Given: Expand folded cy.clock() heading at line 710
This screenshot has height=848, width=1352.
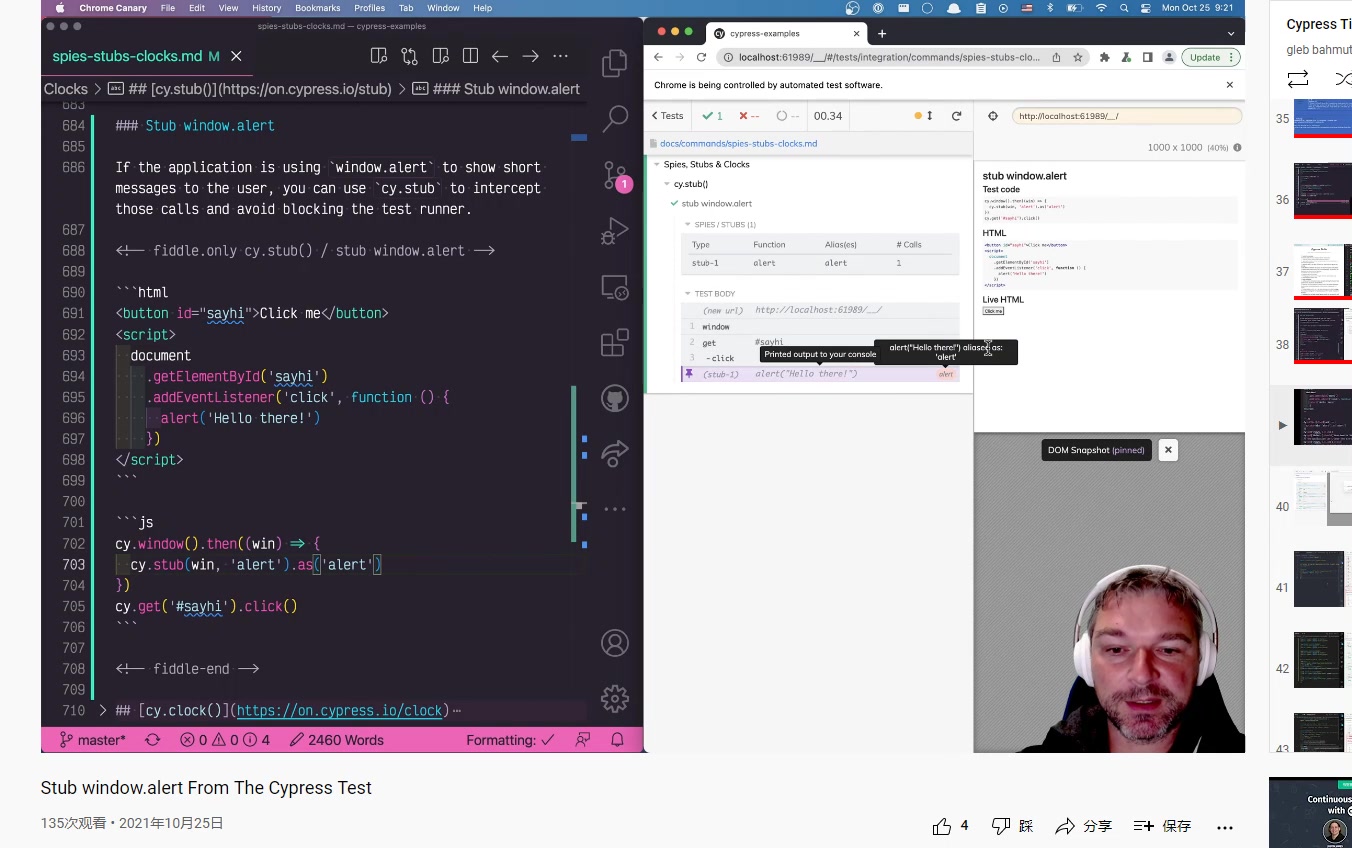Looking at the screenshot, I should click(102, 710).
